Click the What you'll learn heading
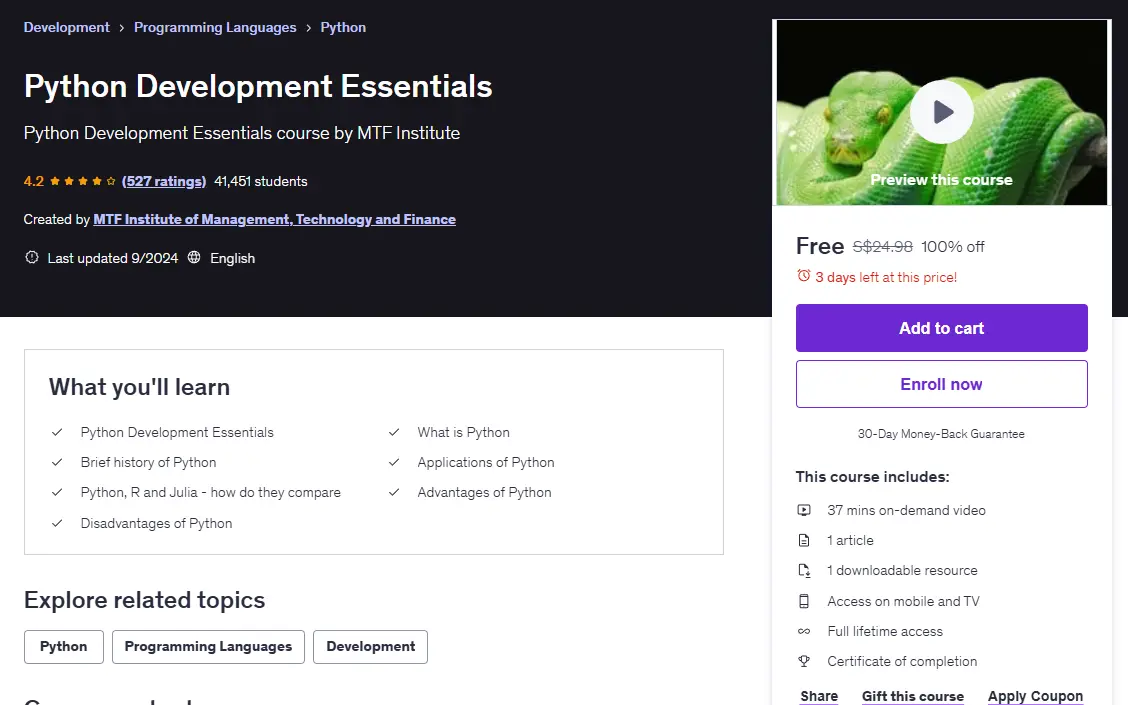1128x705 pixels. 140,387
